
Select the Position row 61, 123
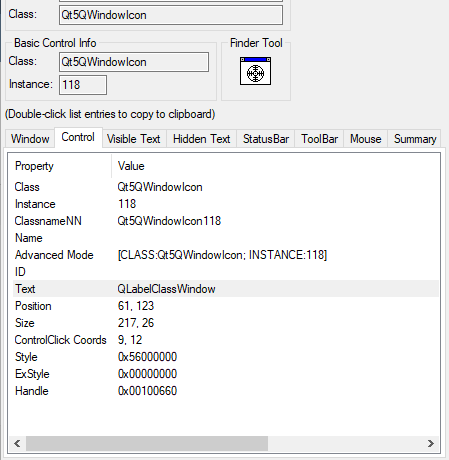(x=226, y=306)
